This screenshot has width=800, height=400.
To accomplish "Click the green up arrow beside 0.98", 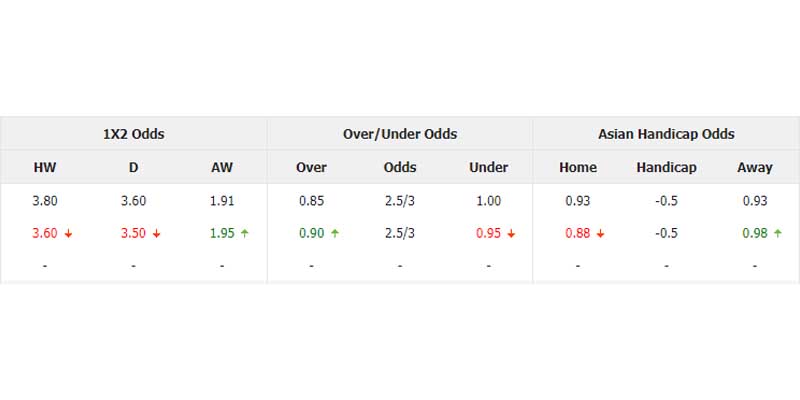I will coord(778,234).
